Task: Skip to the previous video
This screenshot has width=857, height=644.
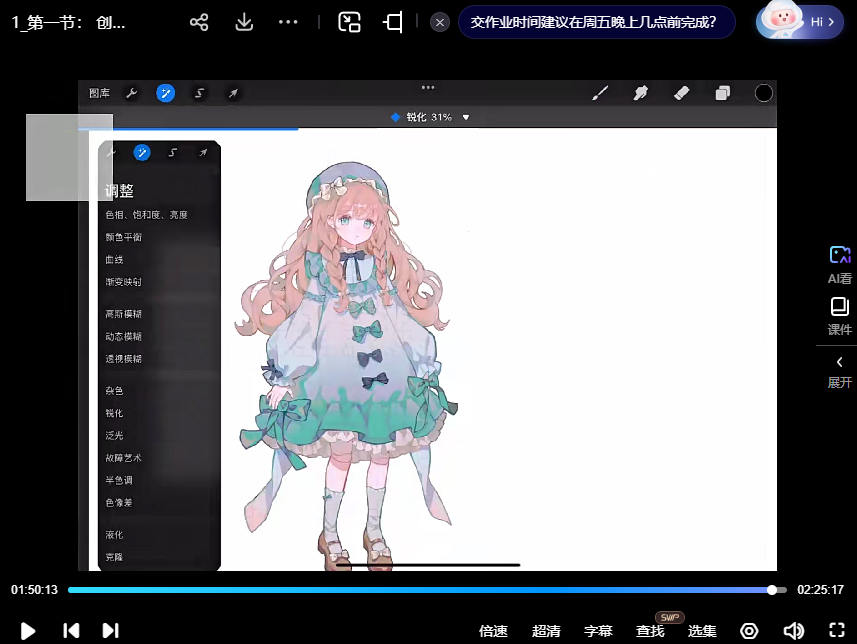Action: point(71,630)
